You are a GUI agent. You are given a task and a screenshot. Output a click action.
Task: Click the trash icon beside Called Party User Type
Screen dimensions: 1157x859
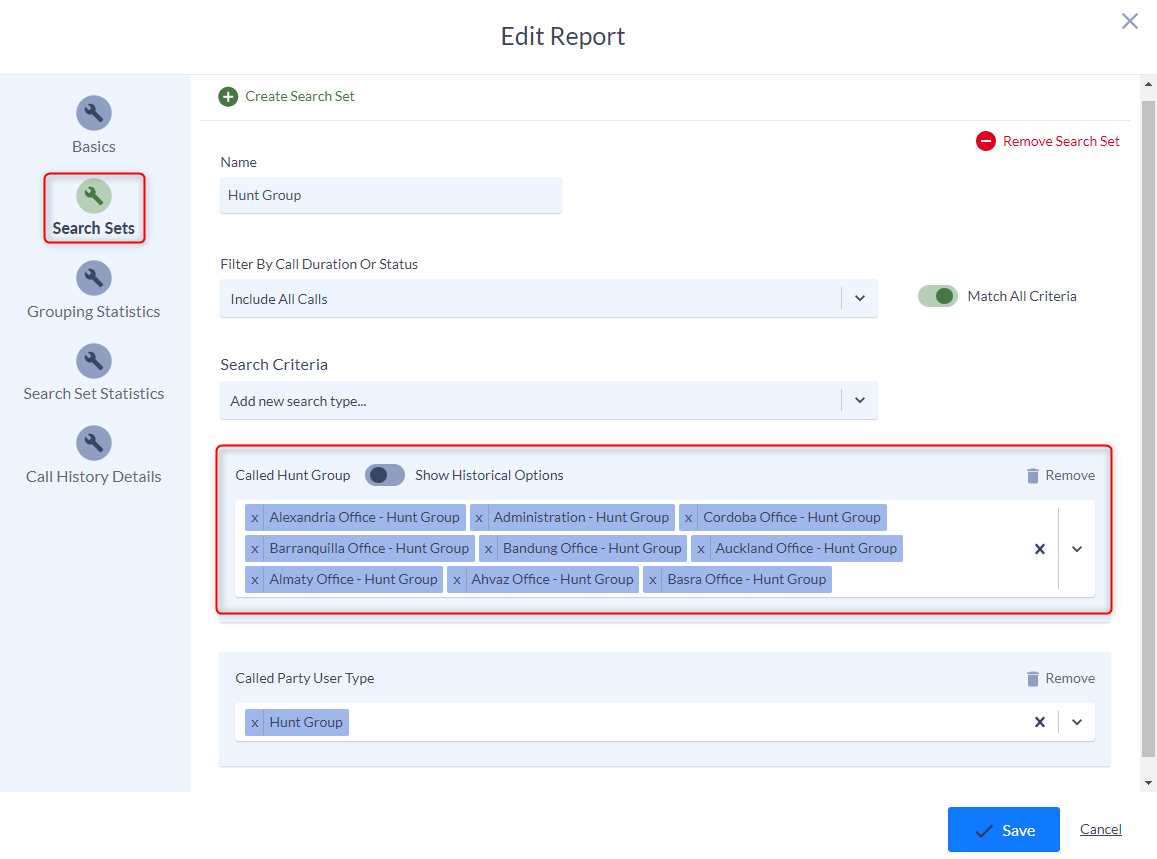[x=1034, y=678]
